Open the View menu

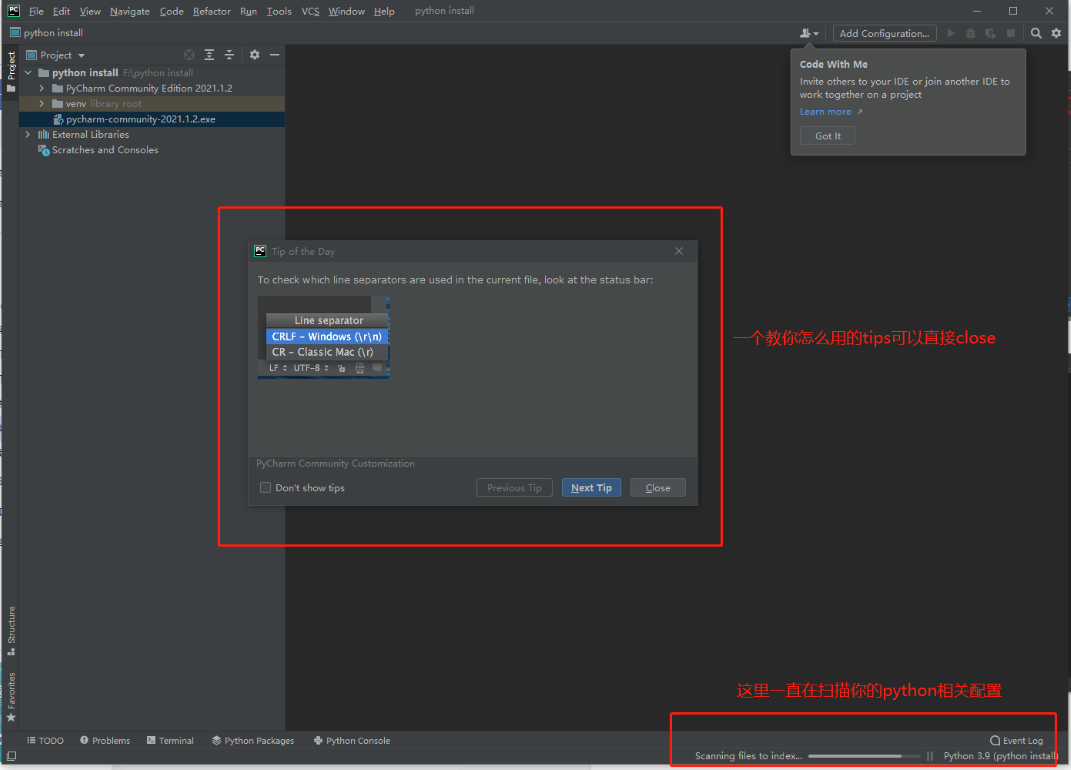pos(89,11)
